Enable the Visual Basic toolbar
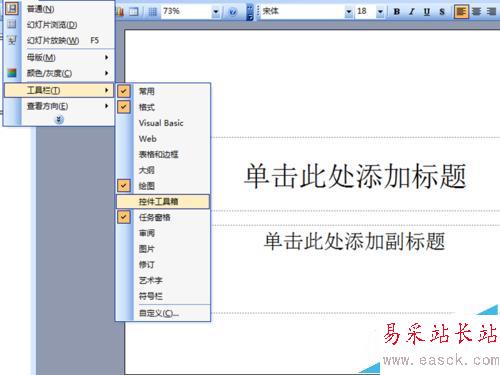500x375 pixels. pyautogui.click(x=163, y=123)
